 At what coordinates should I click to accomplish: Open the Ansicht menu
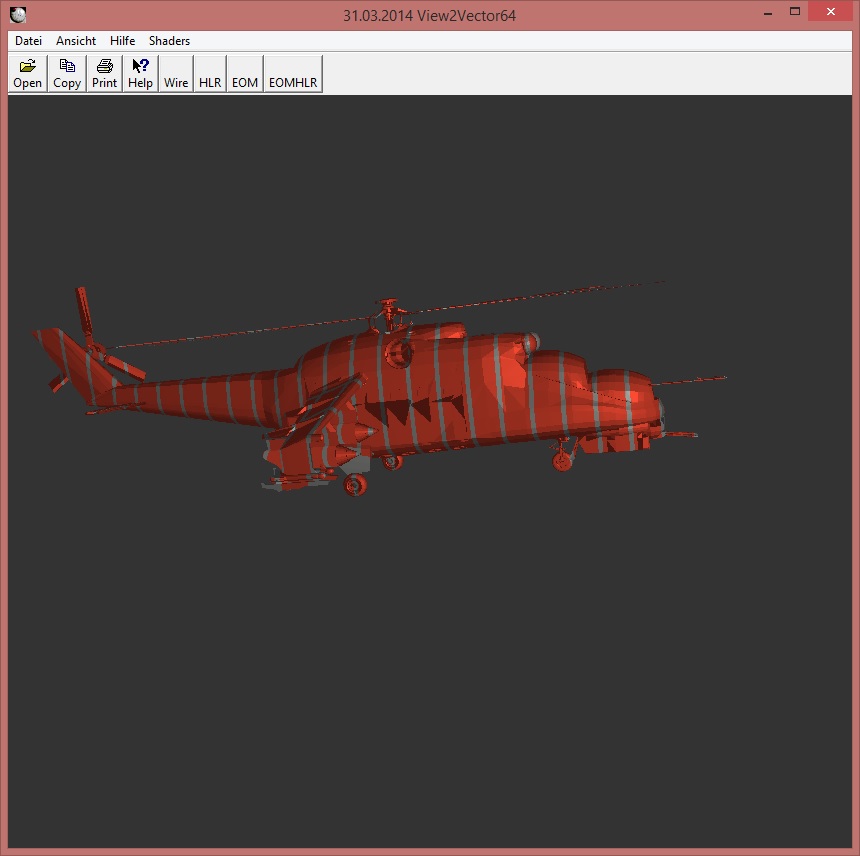(76, 41)
